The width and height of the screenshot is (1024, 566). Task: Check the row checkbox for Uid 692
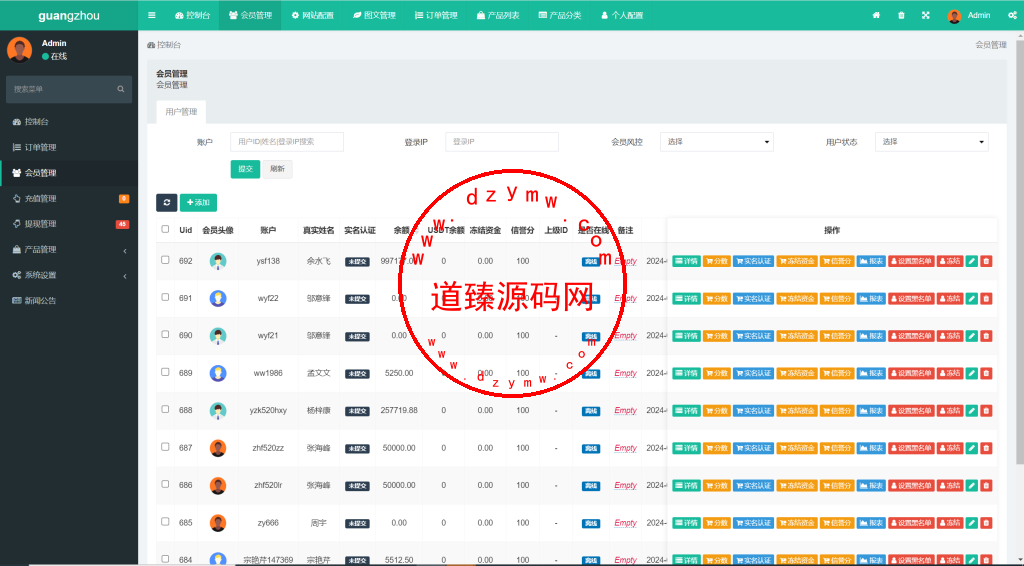pyautogui.click(x=165, y=260)
